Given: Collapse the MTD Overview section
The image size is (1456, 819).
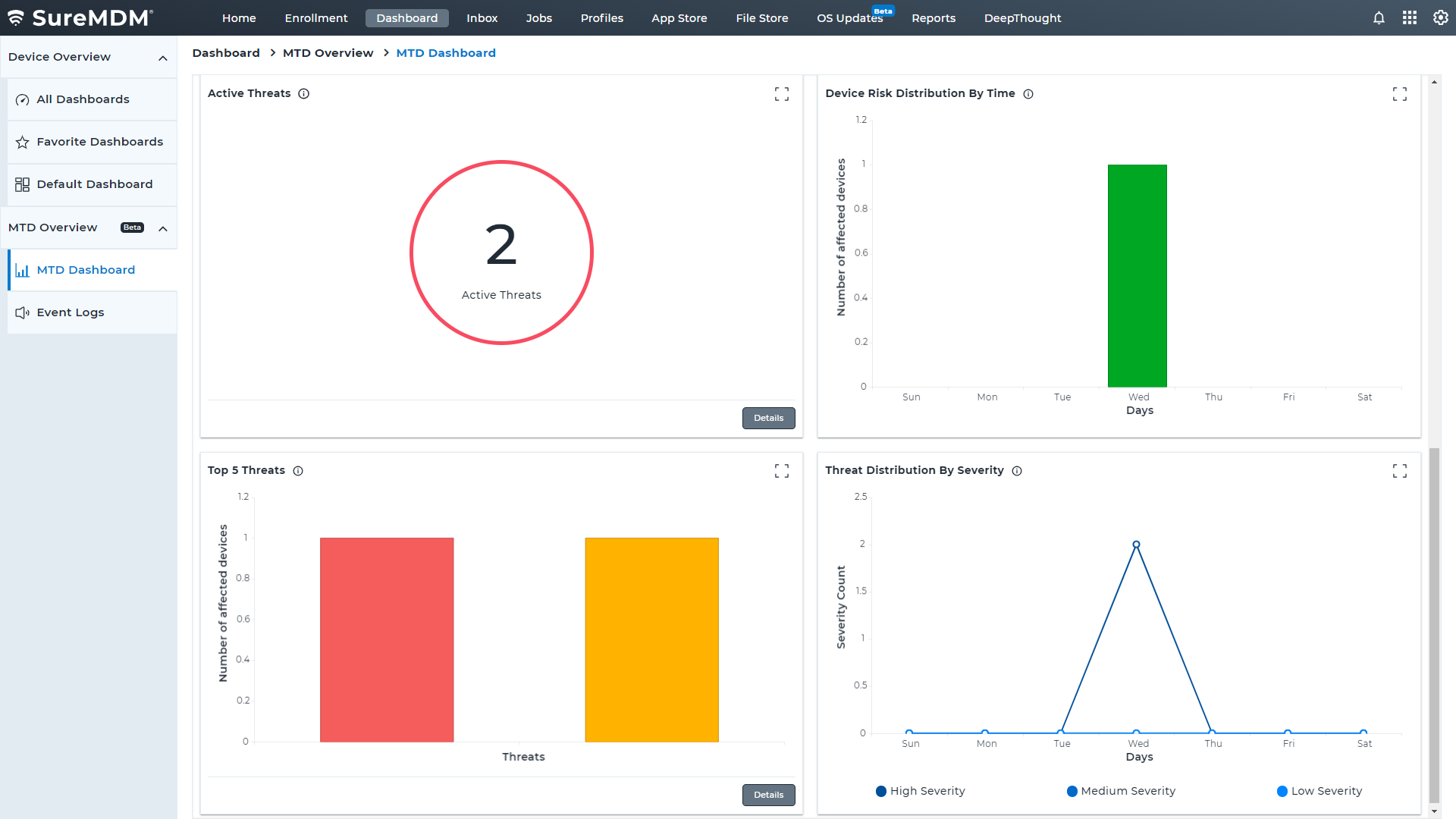Looking at the screenshot, I should click(163, 228).
